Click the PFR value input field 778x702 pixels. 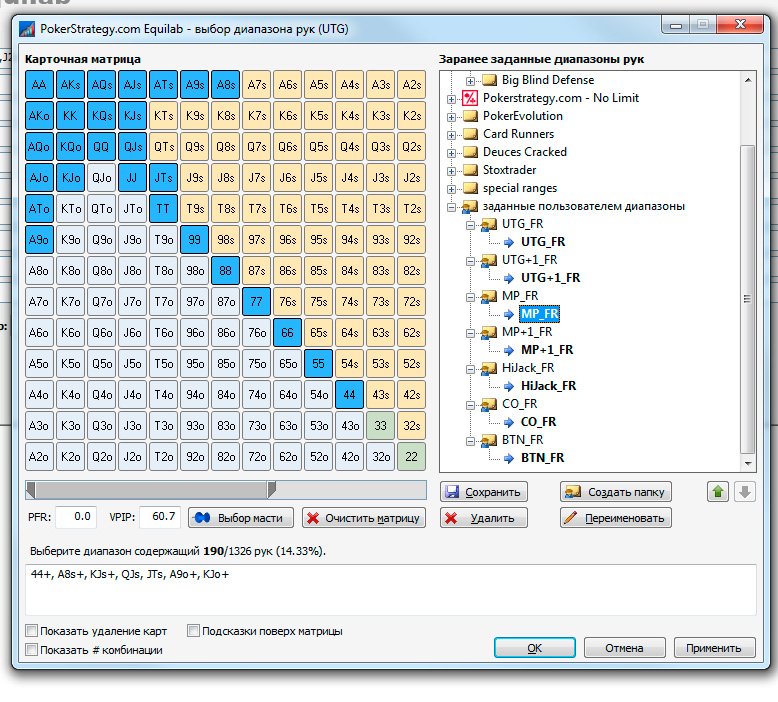(76, 517)
